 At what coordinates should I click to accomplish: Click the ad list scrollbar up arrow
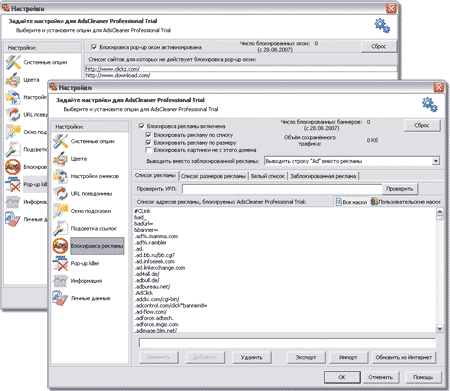tap(440, 211)
